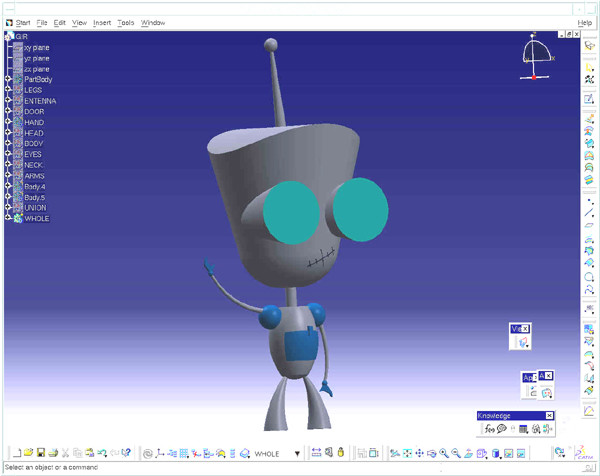
Task: Open the Window menu
Action: [153, 23]
